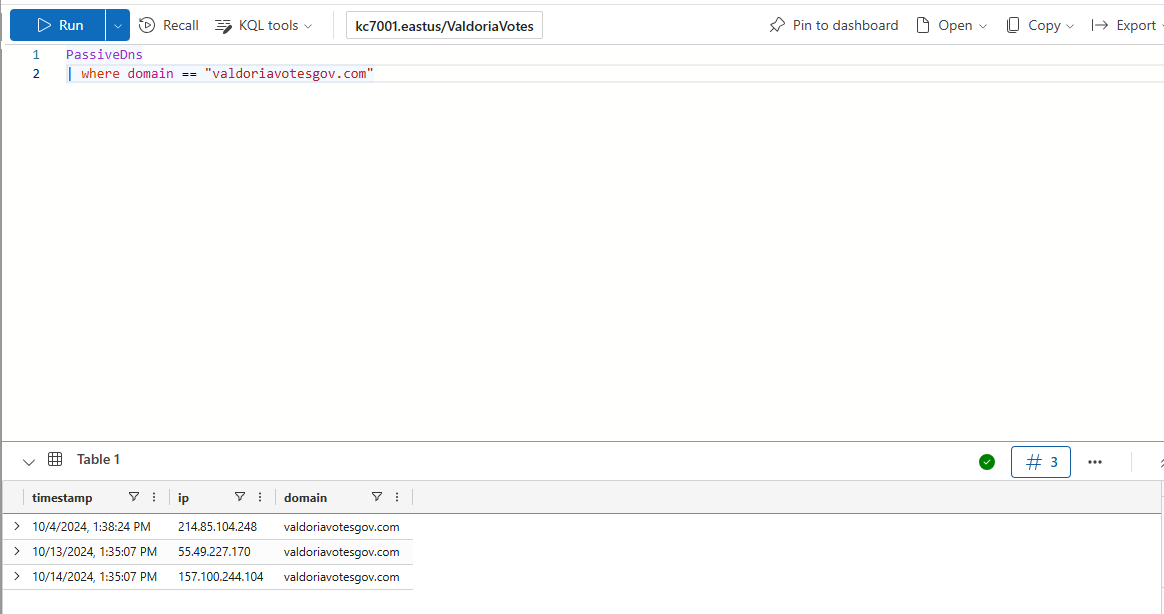1164x614 pixels.
Task: Expand the 10/14/2024 result row
Action: coord(17,576)
